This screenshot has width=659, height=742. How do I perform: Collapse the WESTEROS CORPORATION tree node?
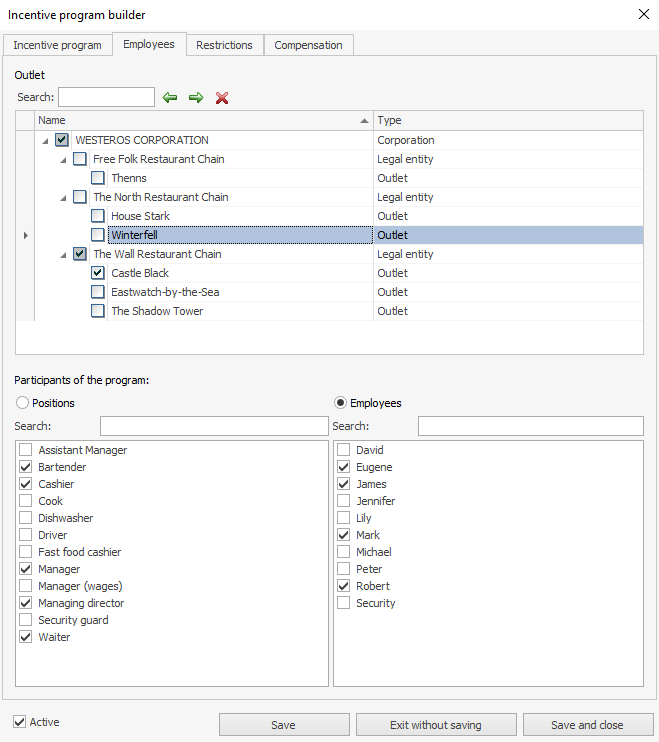(x=45, y=141)
